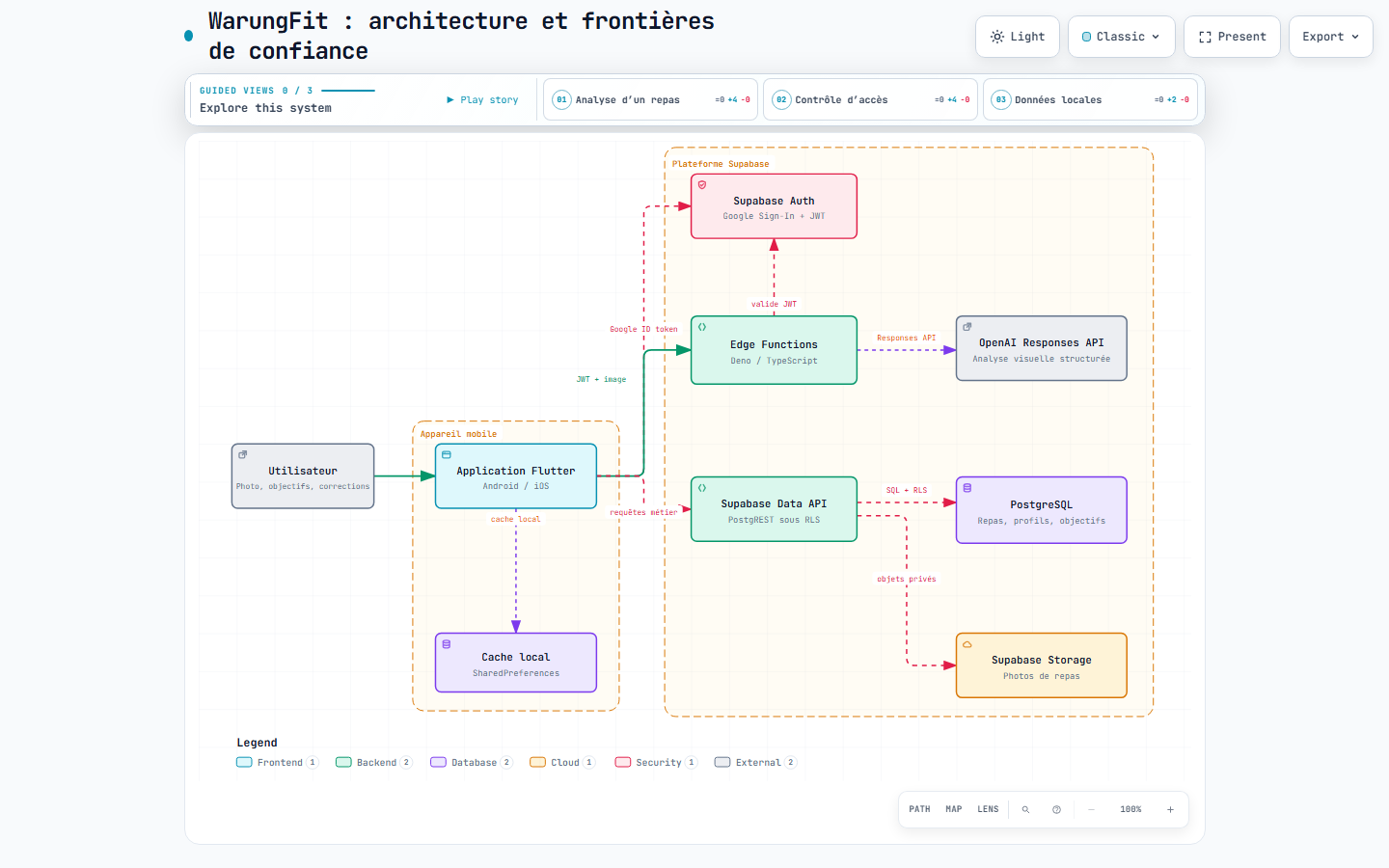
Task: Click the "Appareil mobile" group label
Action: tap(458, 435)
